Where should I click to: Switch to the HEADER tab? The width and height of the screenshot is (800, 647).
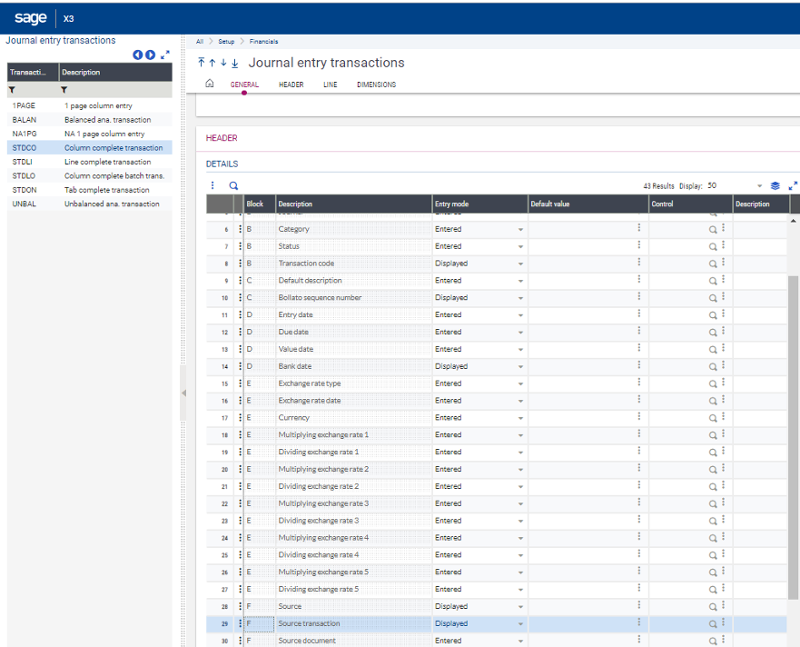click(x=290, y=85)
